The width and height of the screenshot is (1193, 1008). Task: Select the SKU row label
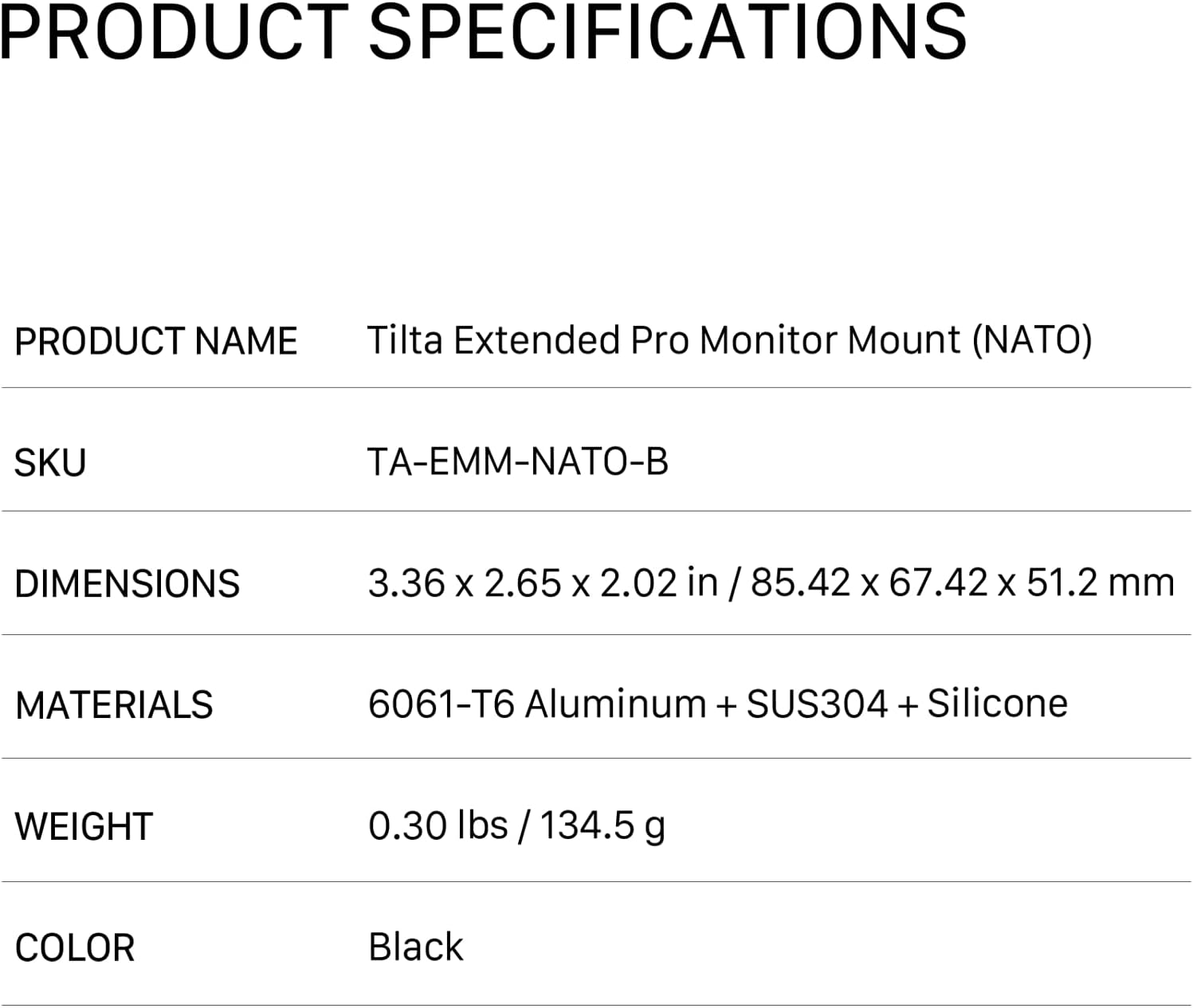(x=50, y=464)
